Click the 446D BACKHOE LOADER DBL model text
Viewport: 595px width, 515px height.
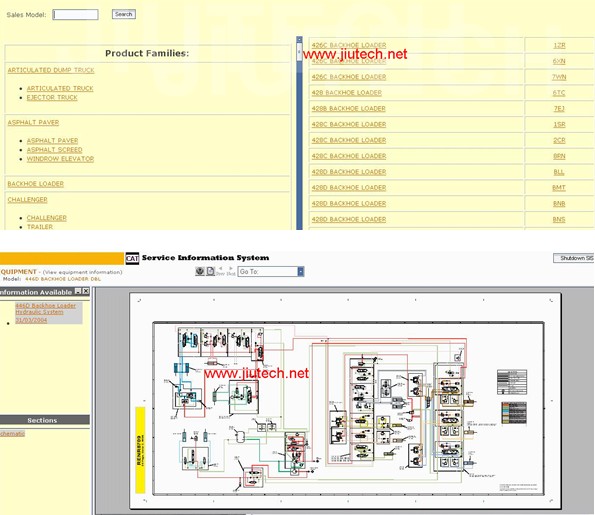[63, 279]
